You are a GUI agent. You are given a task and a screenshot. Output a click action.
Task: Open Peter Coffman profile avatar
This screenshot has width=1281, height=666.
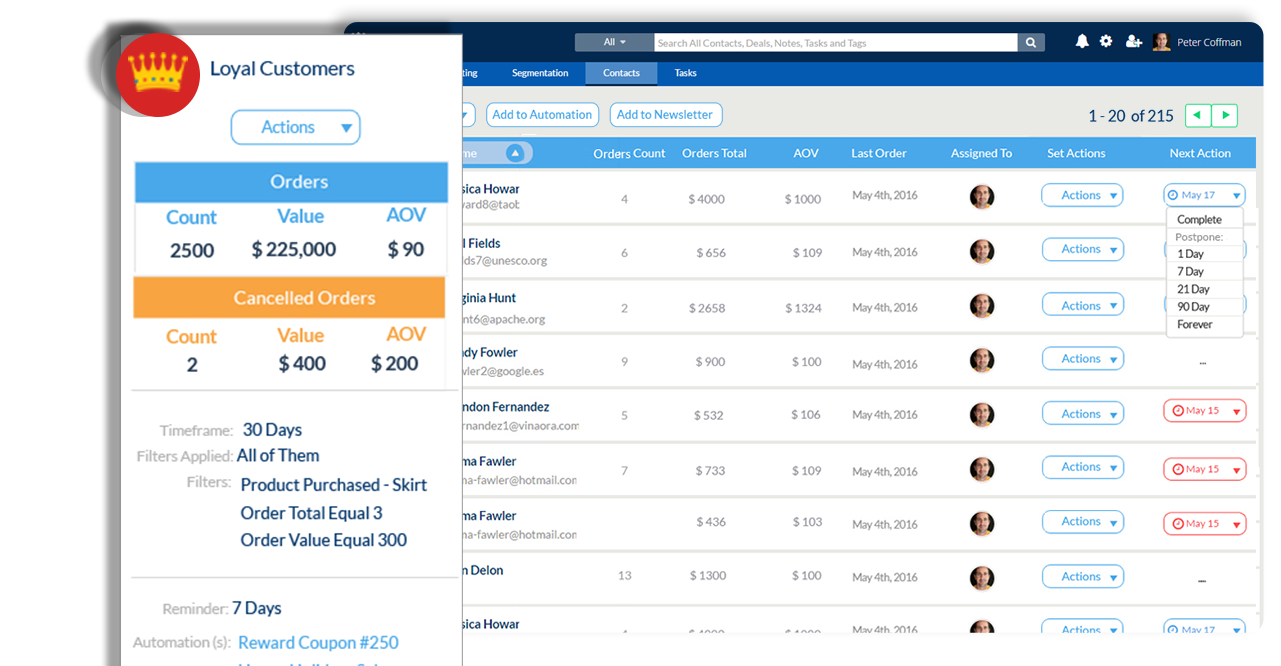1161,42
